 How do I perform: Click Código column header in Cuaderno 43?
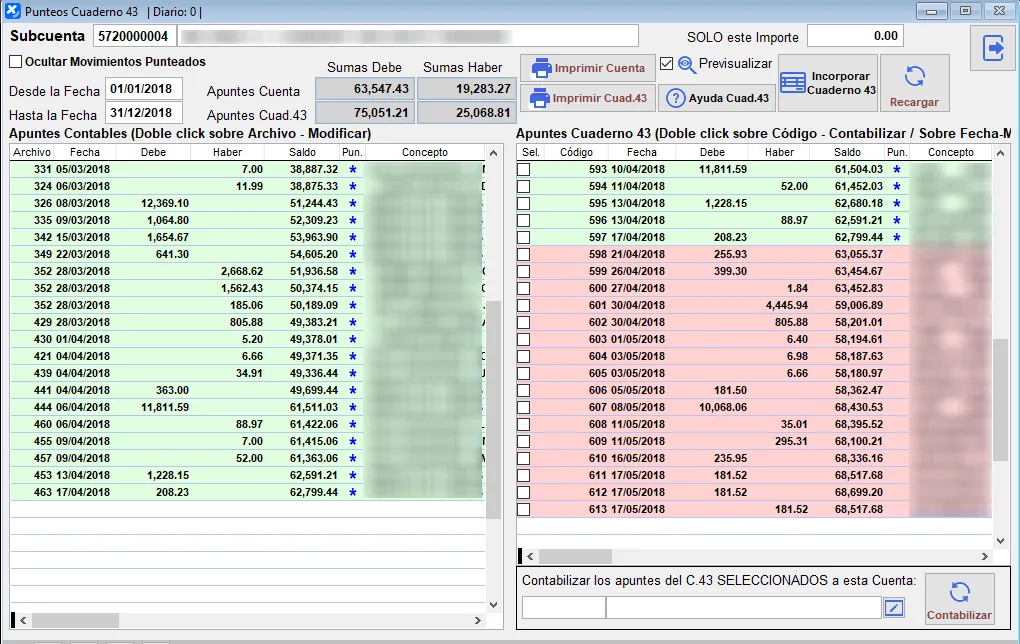click(576, 153)
